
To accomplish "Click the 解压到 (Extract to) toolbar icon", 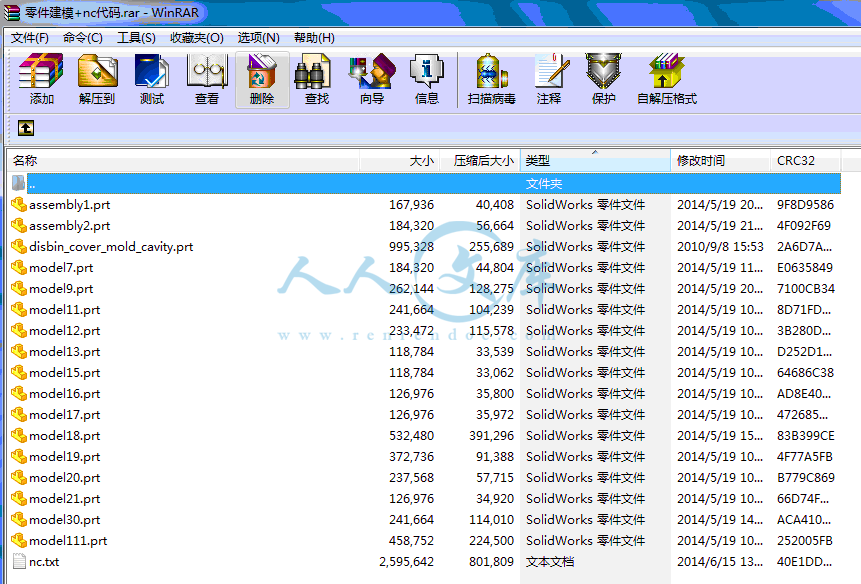I will 97,71.
